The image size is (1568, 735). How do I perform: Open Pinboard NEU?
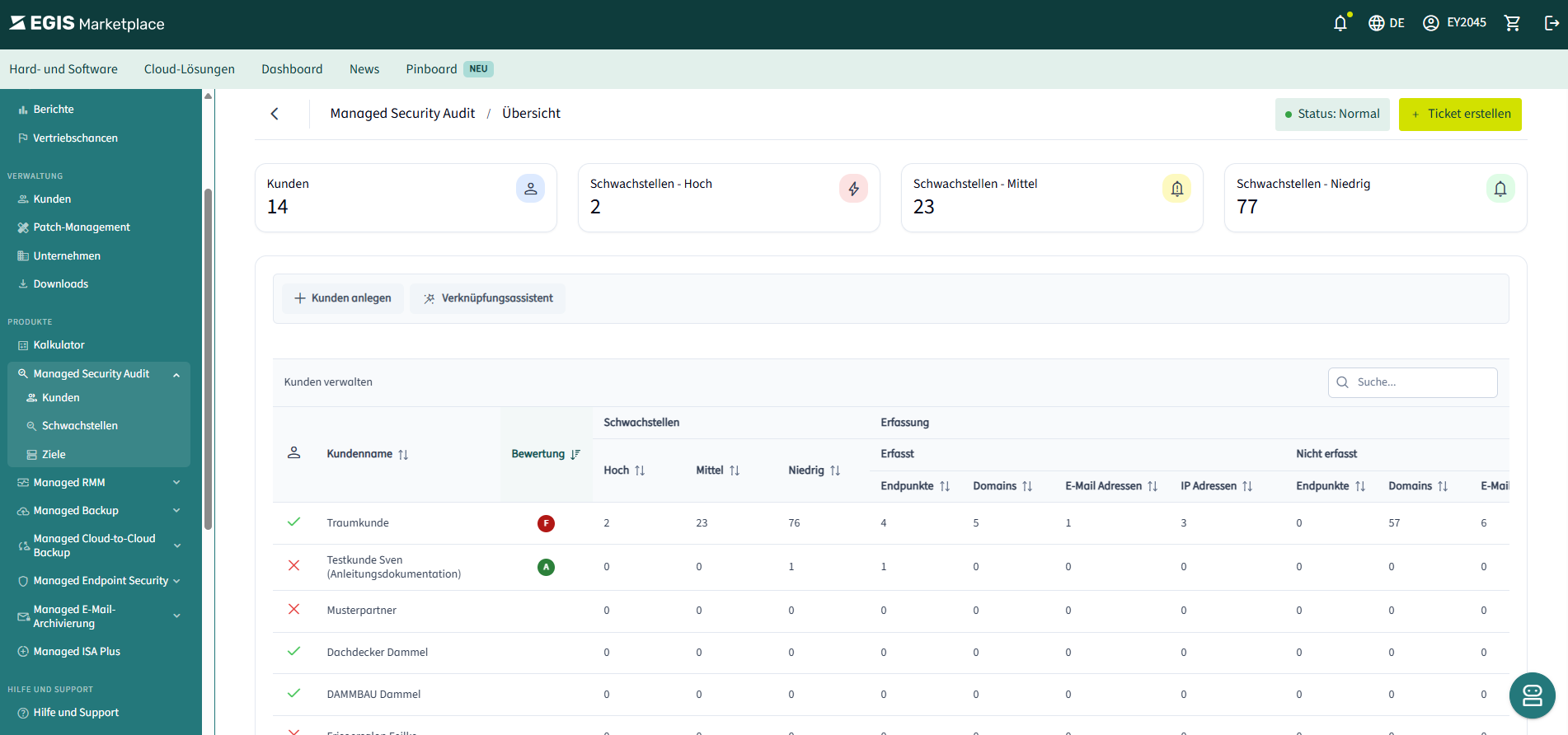(x=449, y=69)
